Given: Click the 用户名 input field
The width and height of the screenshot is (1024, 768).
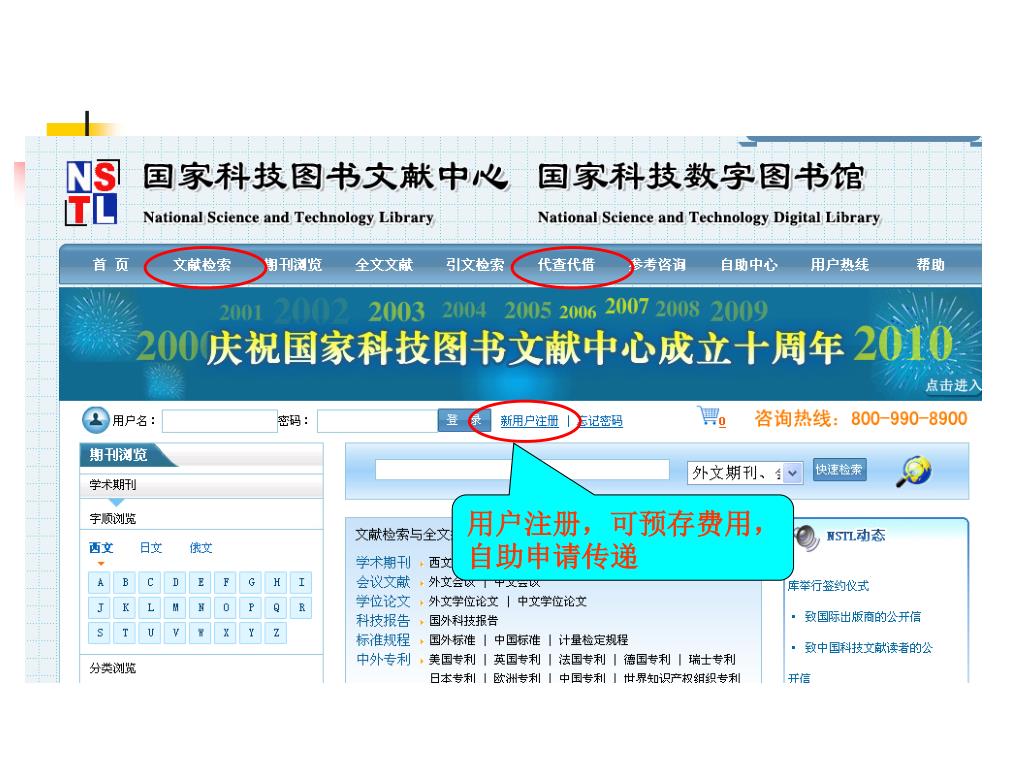Looking at the screenshot, I should [x=219, y=421].
